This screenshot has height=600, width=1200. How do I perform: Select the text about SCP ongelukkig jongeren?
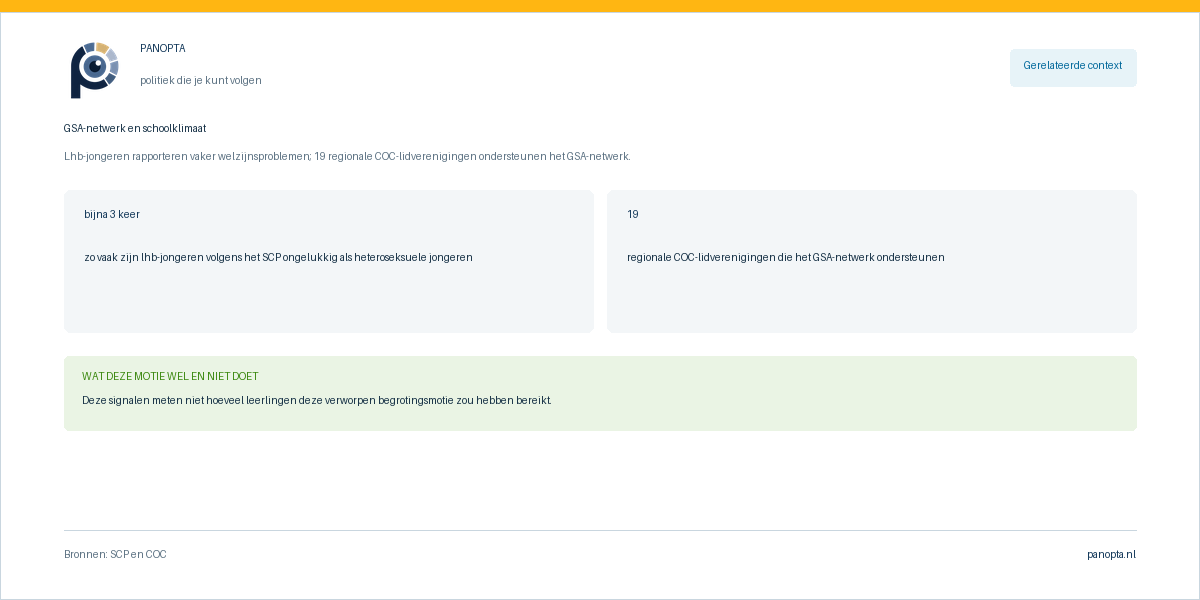[278, 257]
